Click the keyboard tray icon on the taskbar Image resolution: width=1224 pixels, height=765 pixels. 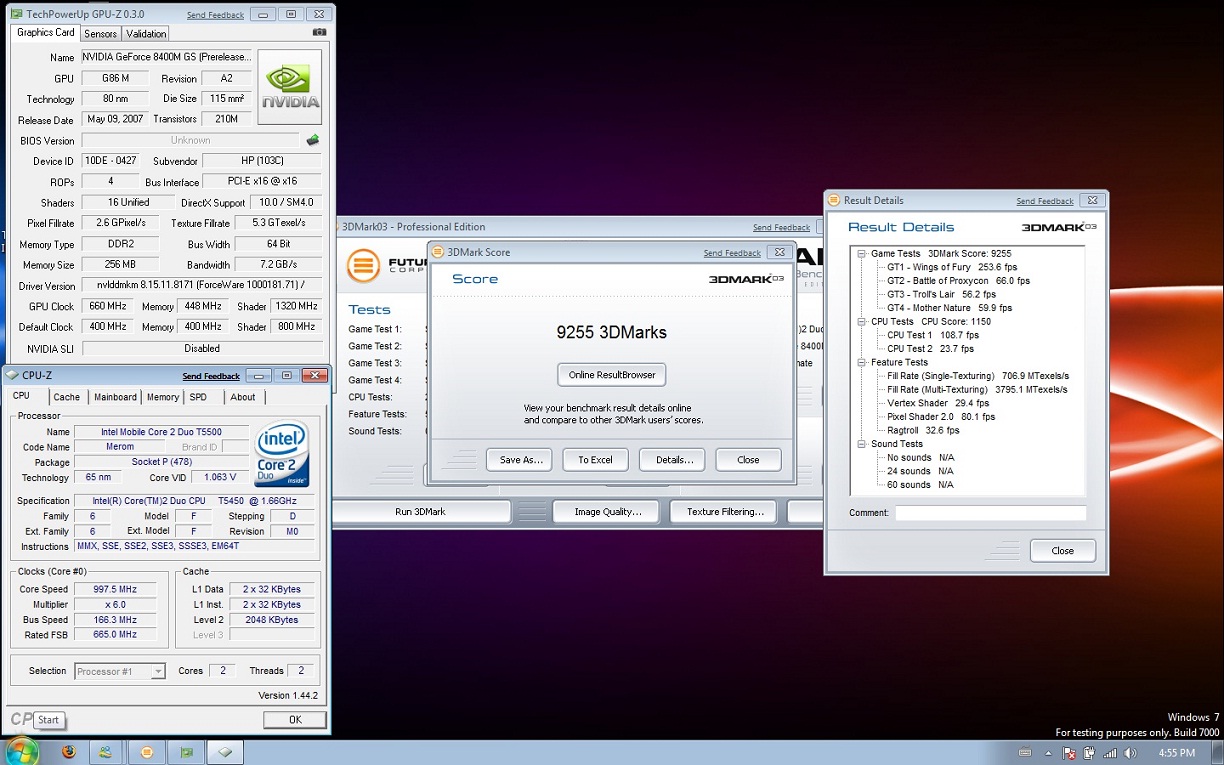[1026, 752]
